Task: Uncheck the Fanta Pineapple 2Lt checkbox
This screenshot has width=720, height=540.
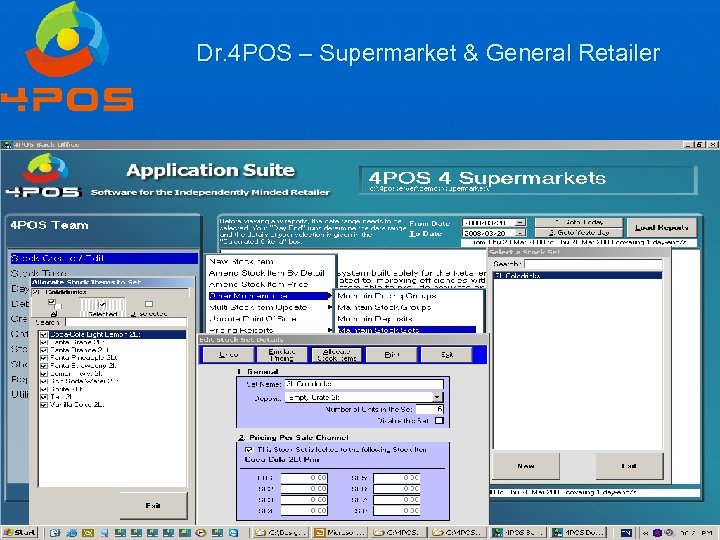Action: (x=44, y=358)
